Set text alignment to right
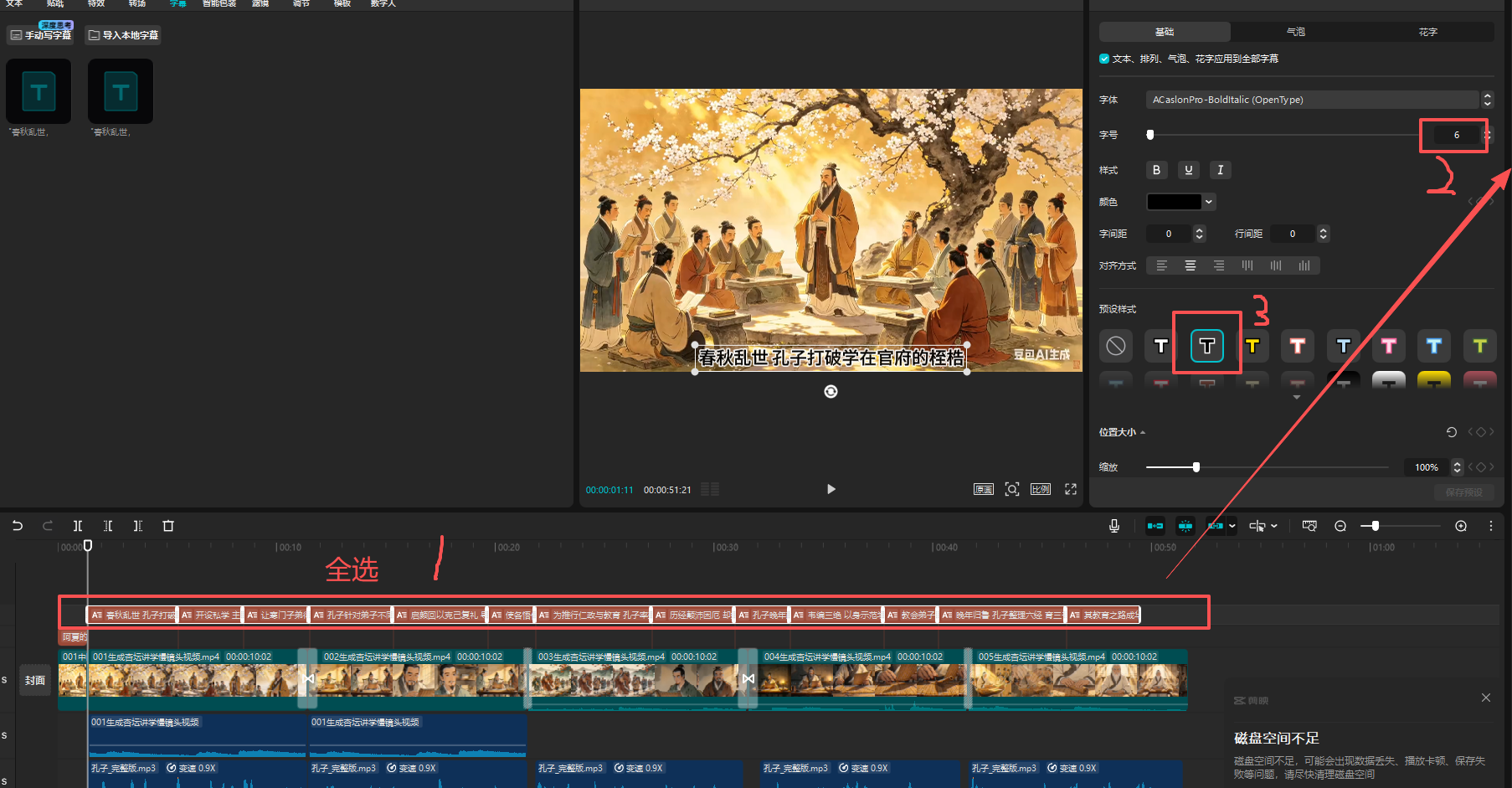The image size is (1512, 788). (1219, 265)
